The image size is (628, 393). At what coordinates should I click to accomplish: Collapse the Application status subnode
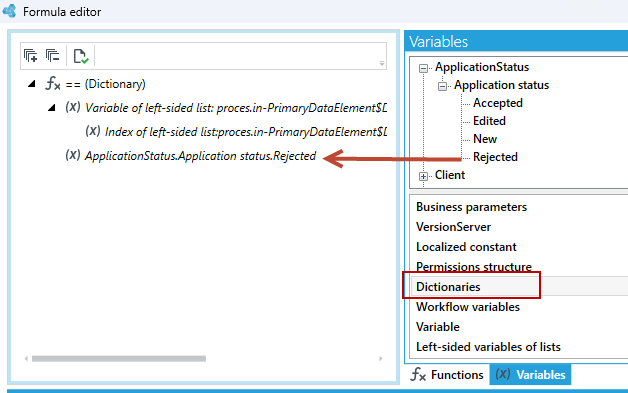442,87
